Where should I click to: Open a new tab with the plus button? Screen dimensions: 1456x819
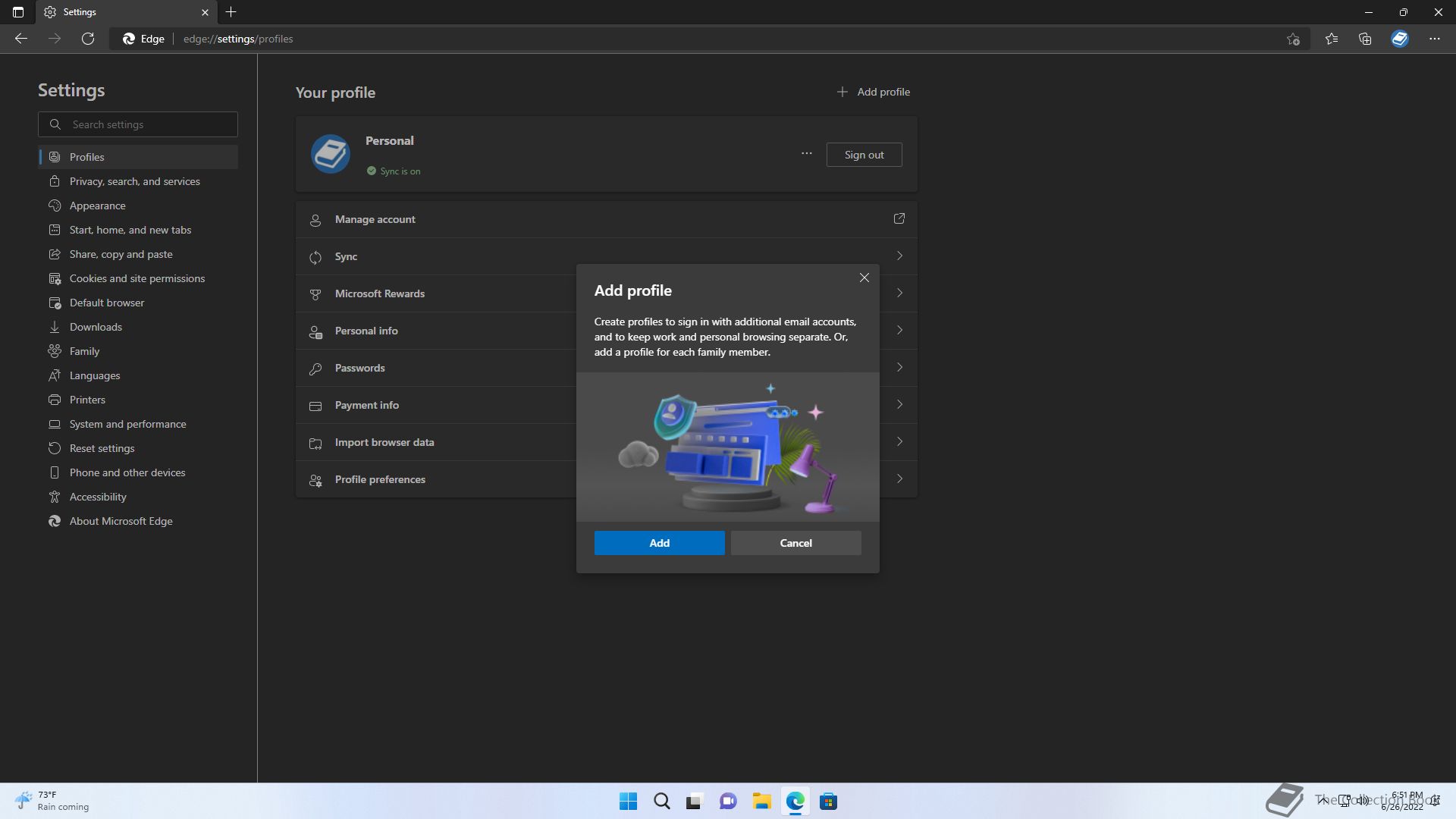(231, 12)
